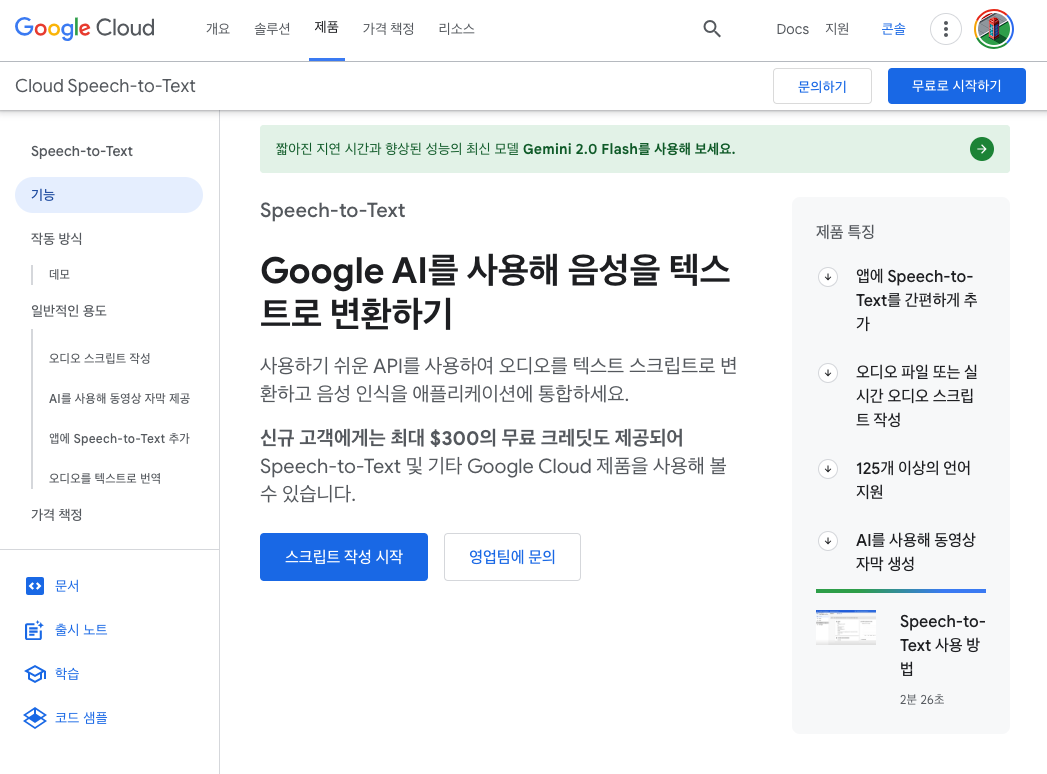Expand '125개 이상의 언어 지원' arrow
This screenshot has width=1047, height=774.
click(x=828, y=469)
